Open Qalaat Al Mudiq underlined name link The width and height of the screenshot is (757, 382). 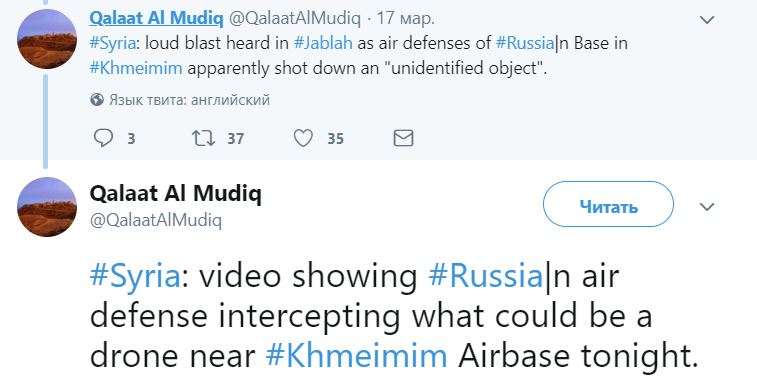[x=156, y=18]
